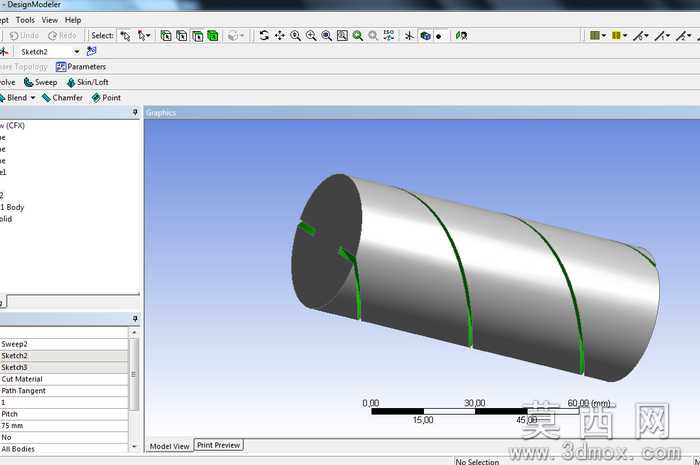Viewport: 700px width, 465px height.
Task: Click the details panel scrollbar thumb
Action: [134, 374]
